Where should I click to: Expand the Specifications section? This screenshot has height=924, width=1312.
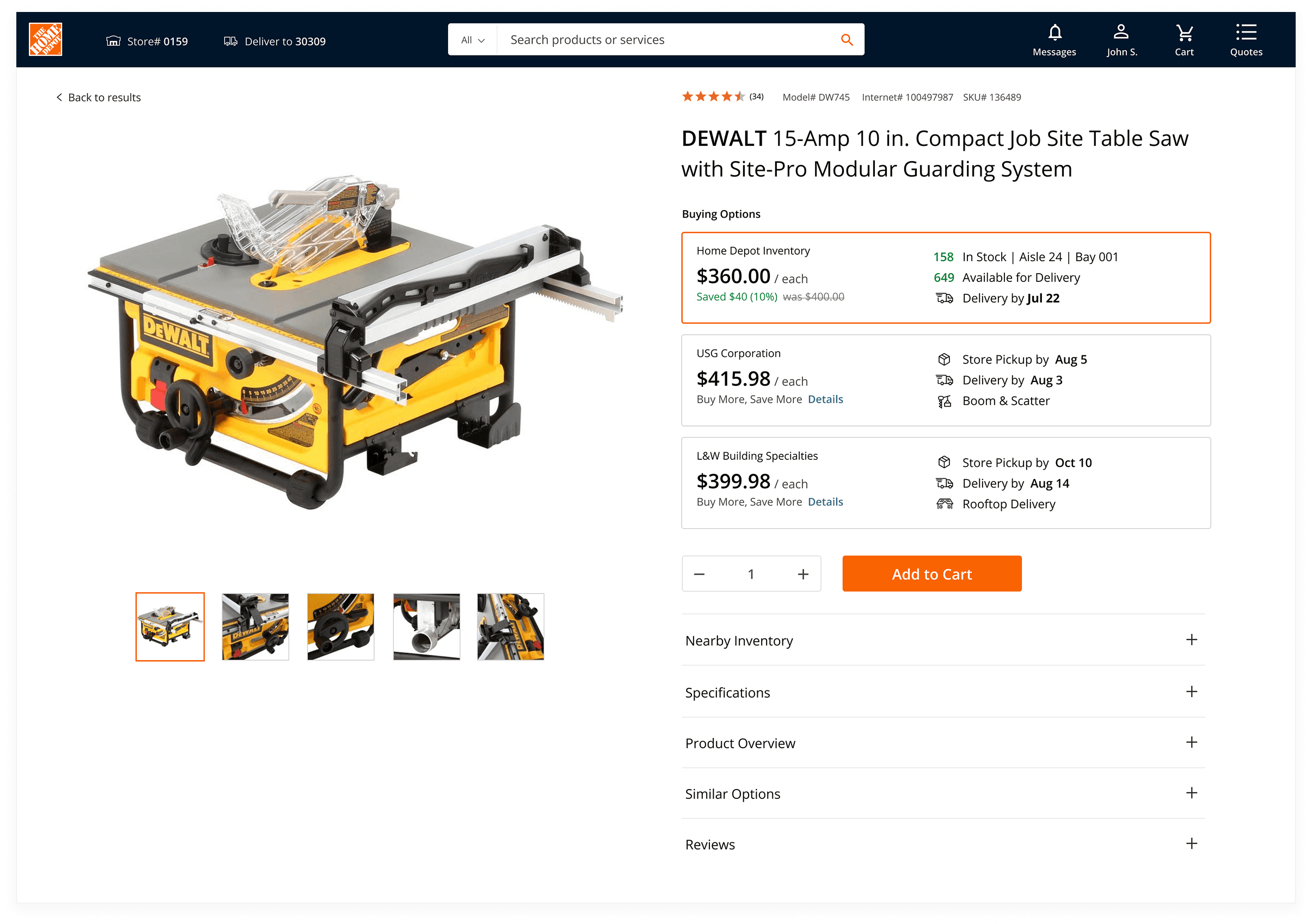(943, 692)
